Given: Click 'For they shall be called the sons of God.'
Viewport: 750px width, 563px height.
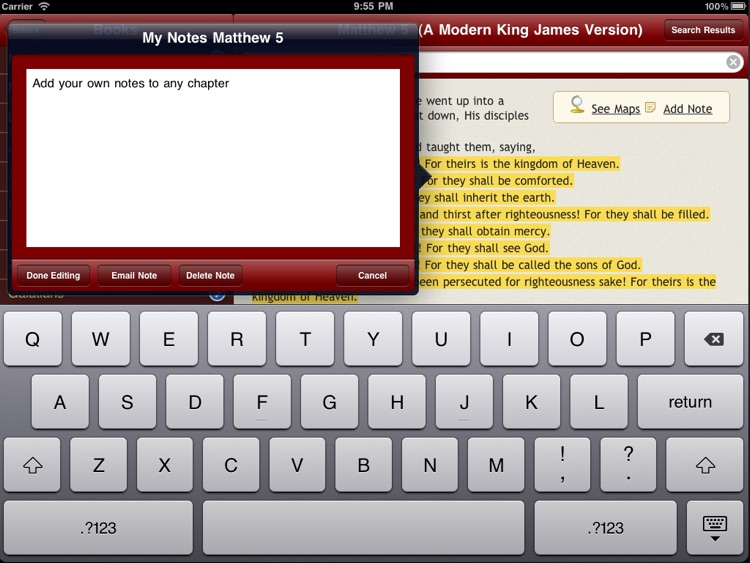Looking at the screenshot, I should (x=532, y=265).
